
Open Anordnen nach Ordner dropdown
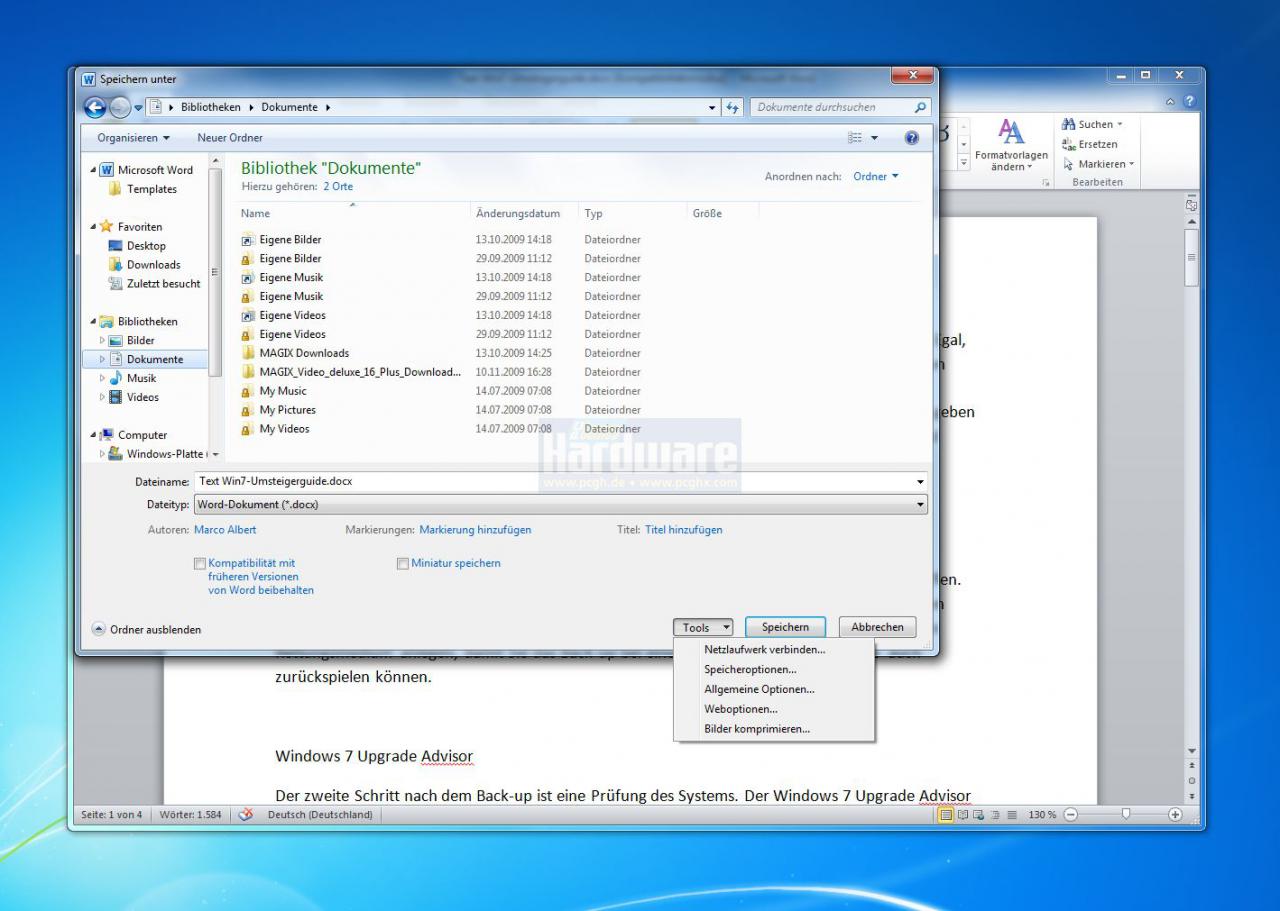click(876, 177)
